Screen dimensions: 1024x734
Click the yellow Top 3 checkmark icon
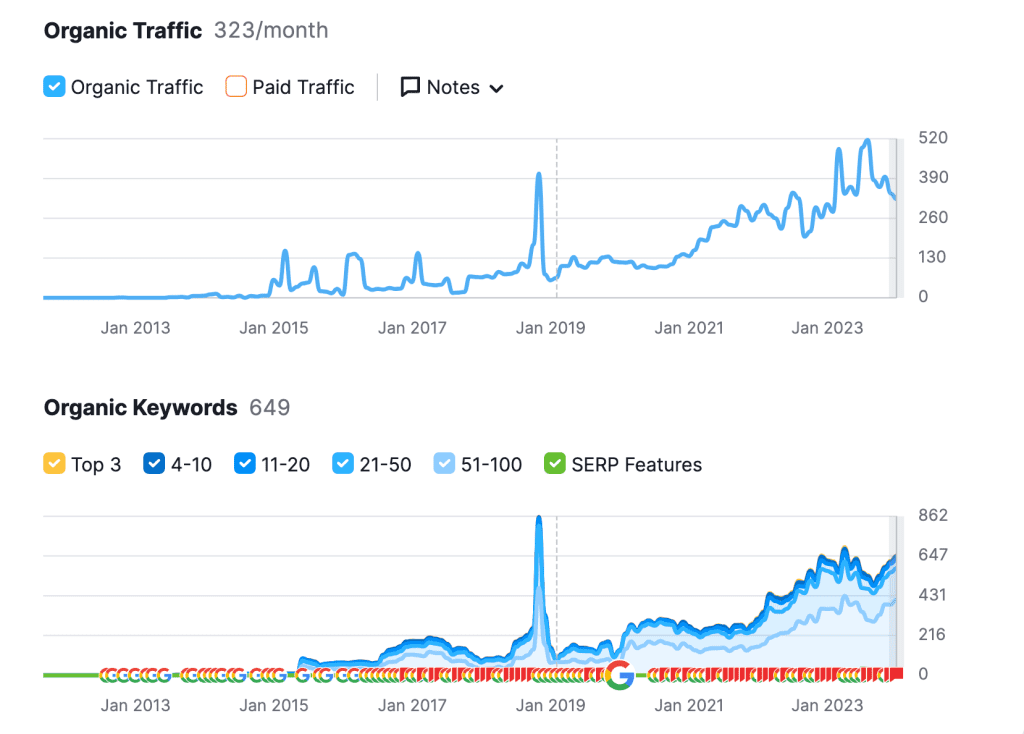pyautogui.click(x=54, y=464)
